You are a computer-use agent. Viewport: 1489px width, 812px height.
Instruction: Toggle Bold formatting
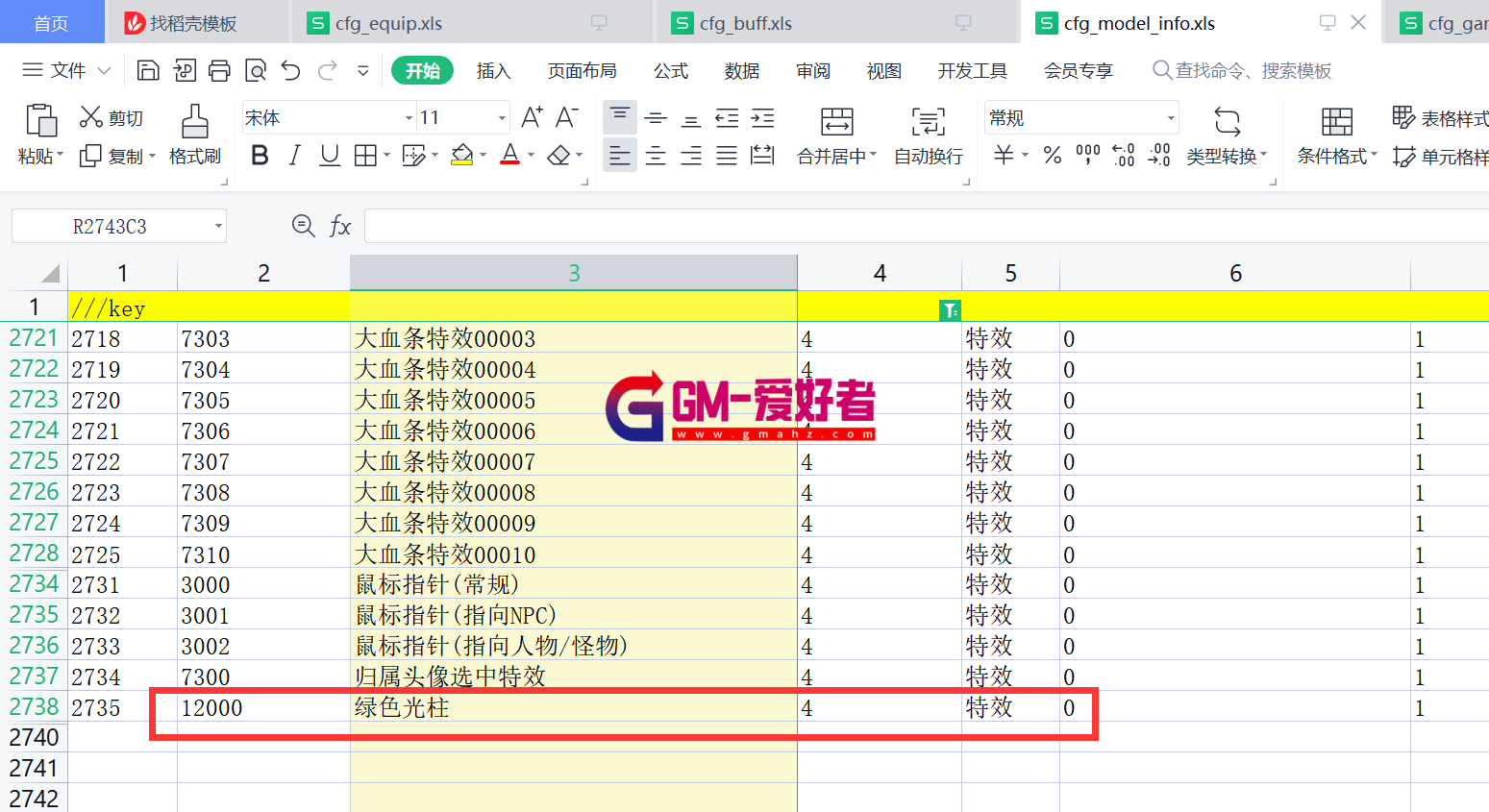pyautogui.click(x=260, y=156)
